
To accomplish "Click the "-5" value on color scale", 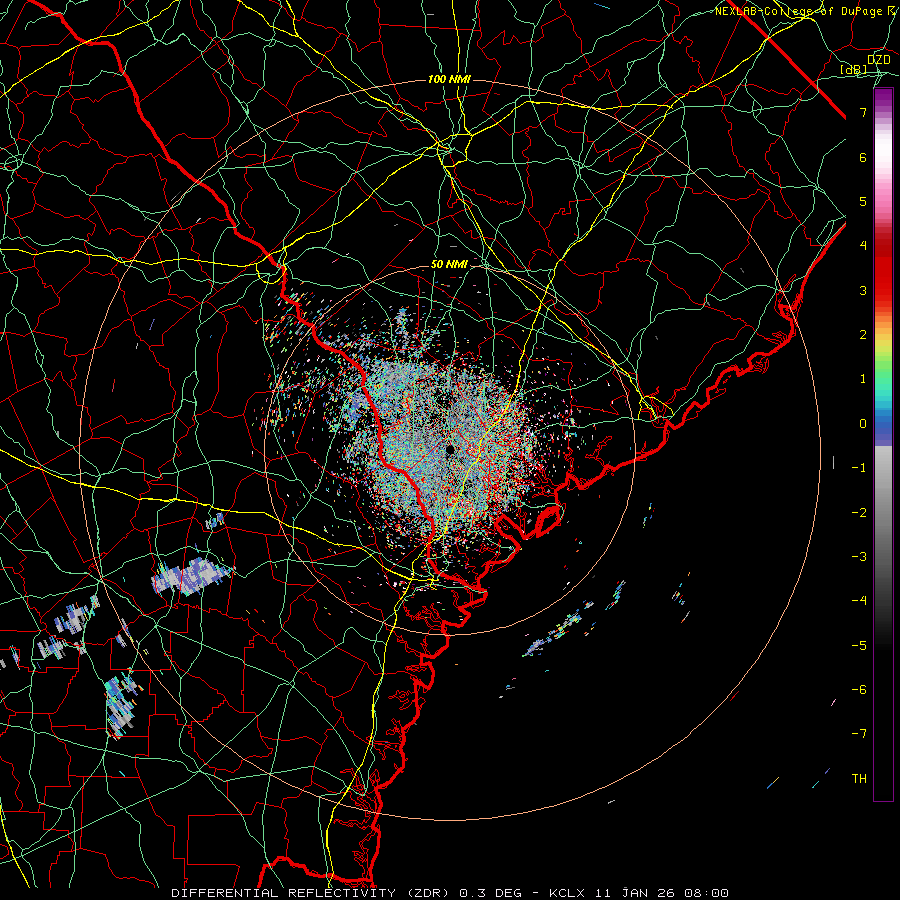I will point(859,645).
